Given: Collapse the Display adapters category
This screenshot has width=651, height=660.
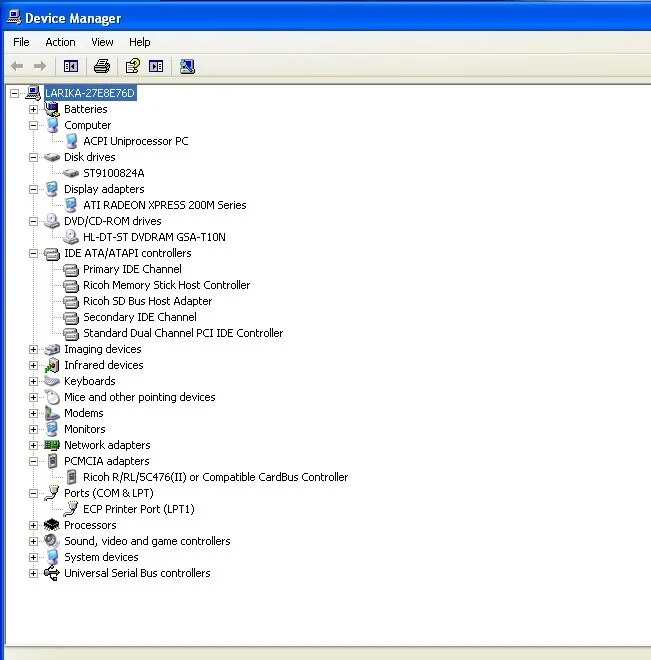Looking at the screenshot, I should click(33, 189).
